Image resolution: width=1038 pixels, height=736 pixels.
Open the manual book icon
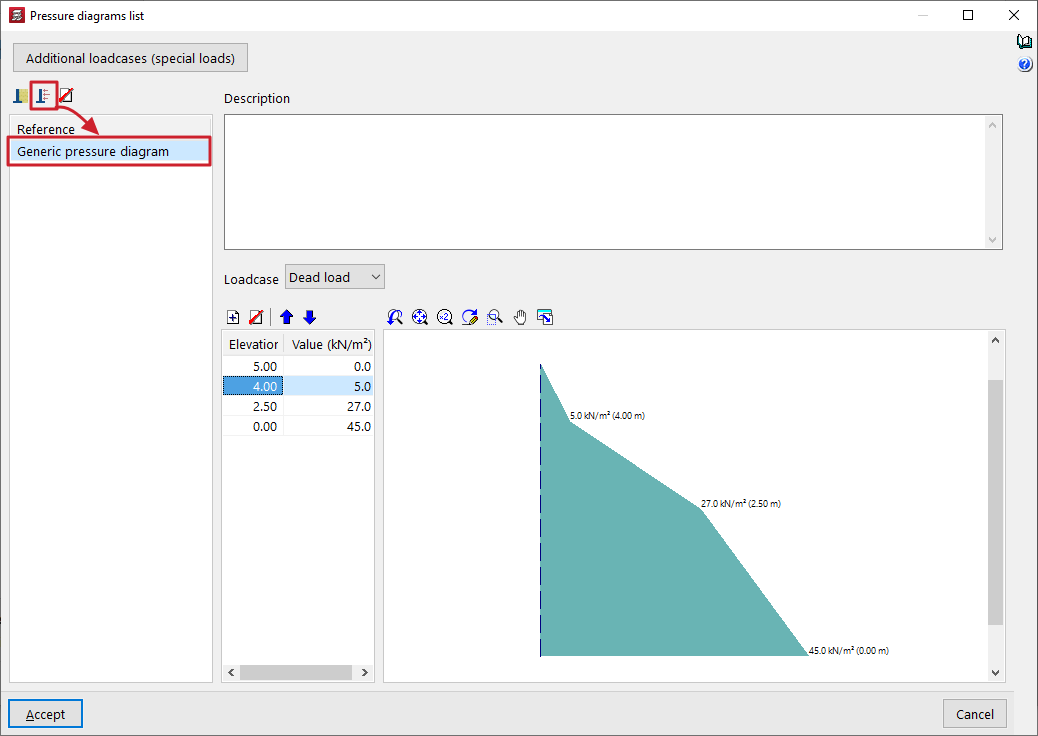point(1024,42)
